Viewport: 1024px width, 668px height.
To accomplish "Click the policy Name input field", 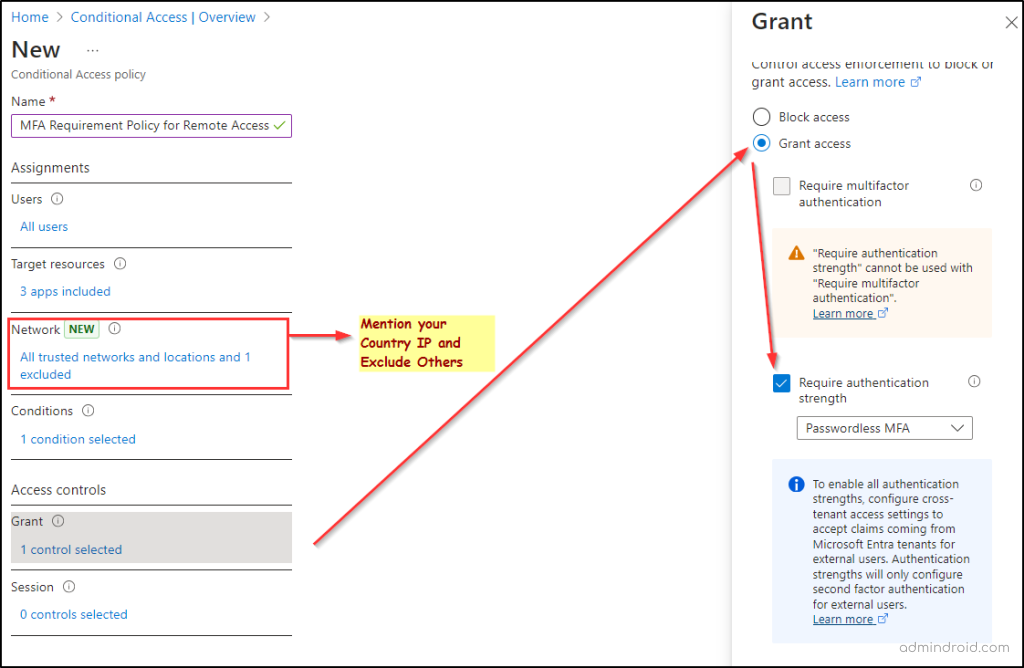I will tap(150, 125).
